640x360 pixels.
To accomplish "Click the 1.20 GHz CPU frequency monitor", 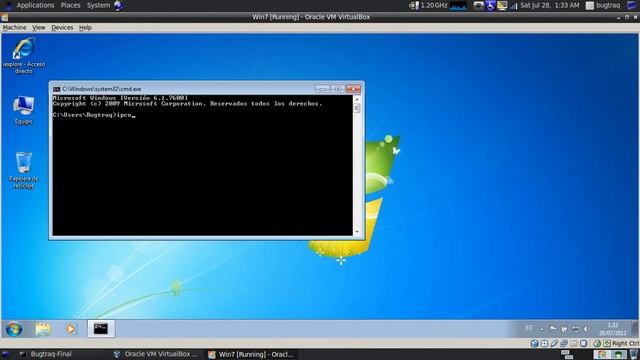I will (x=429, y=5).
